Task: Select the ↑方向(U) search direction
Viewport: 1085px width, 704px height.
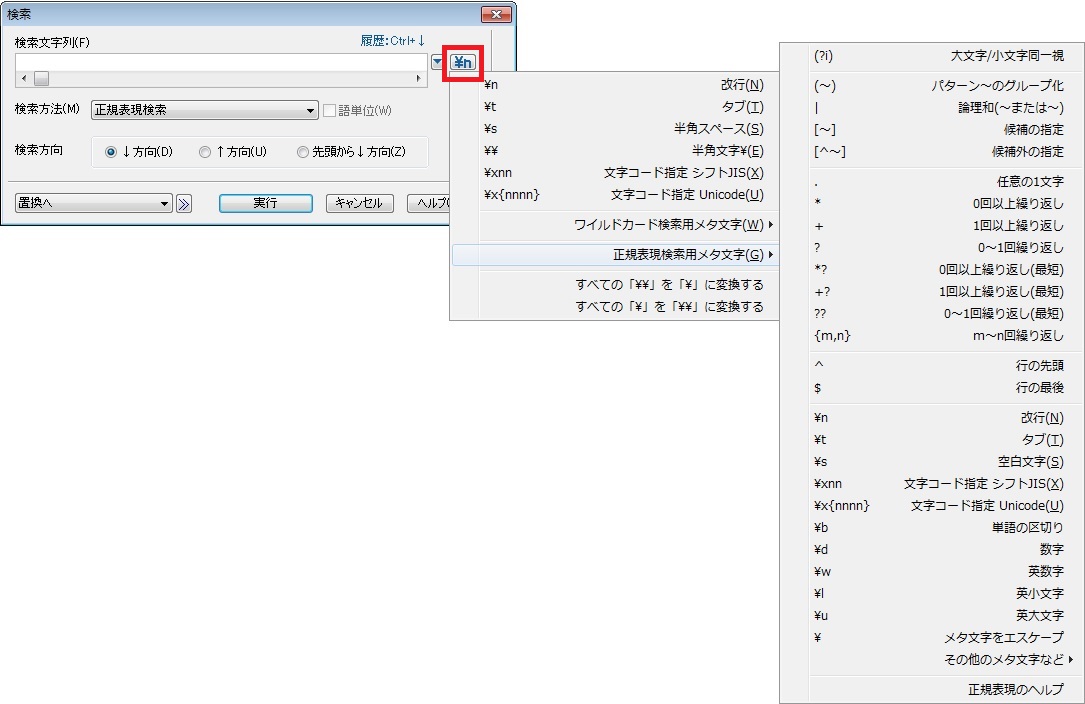Action: (x=205, y=152)
